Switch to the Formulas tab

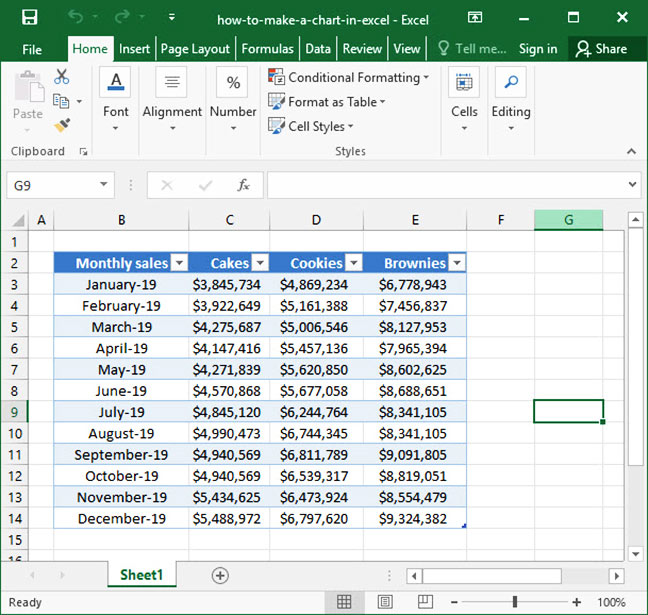[267, 49]
